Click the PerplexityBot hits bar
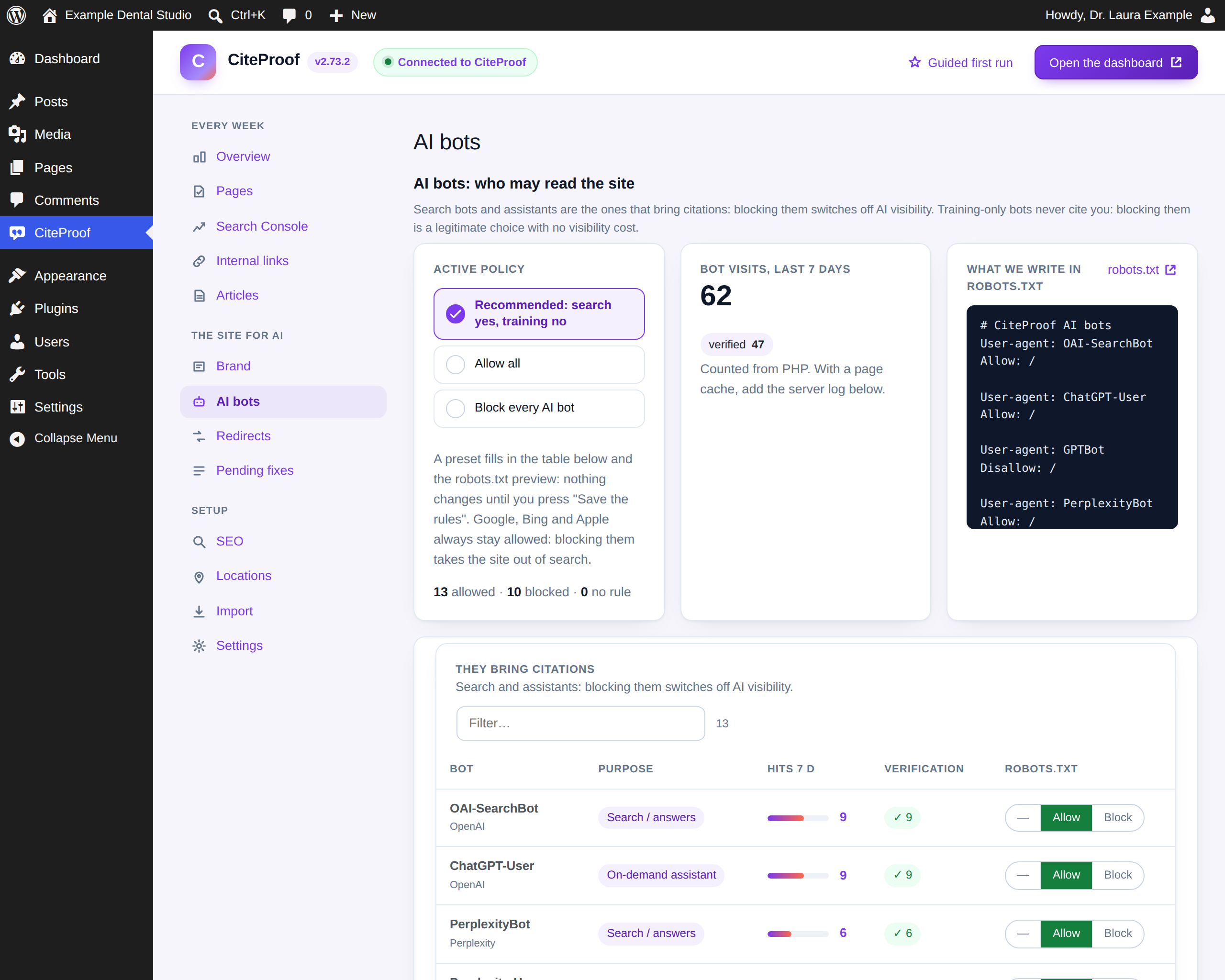 pyautogui.click(x=797, y=934)
